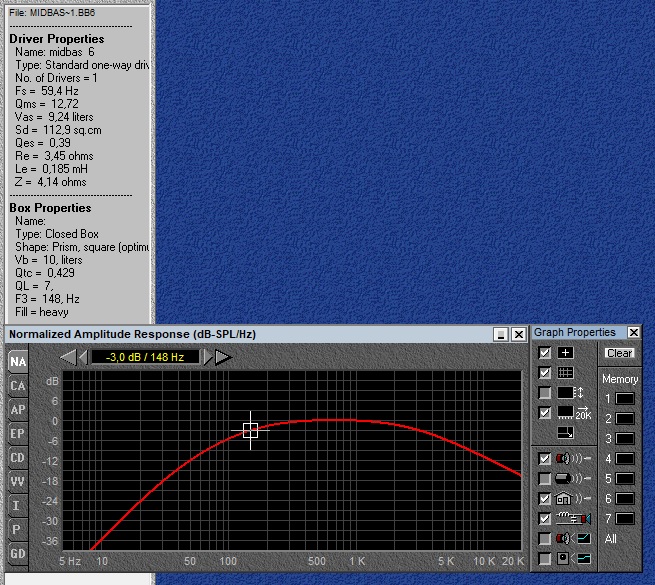Switch to the CD graph tab
Image resolution: width=655 pixels, height=585 pixels.
coord(18,458)
